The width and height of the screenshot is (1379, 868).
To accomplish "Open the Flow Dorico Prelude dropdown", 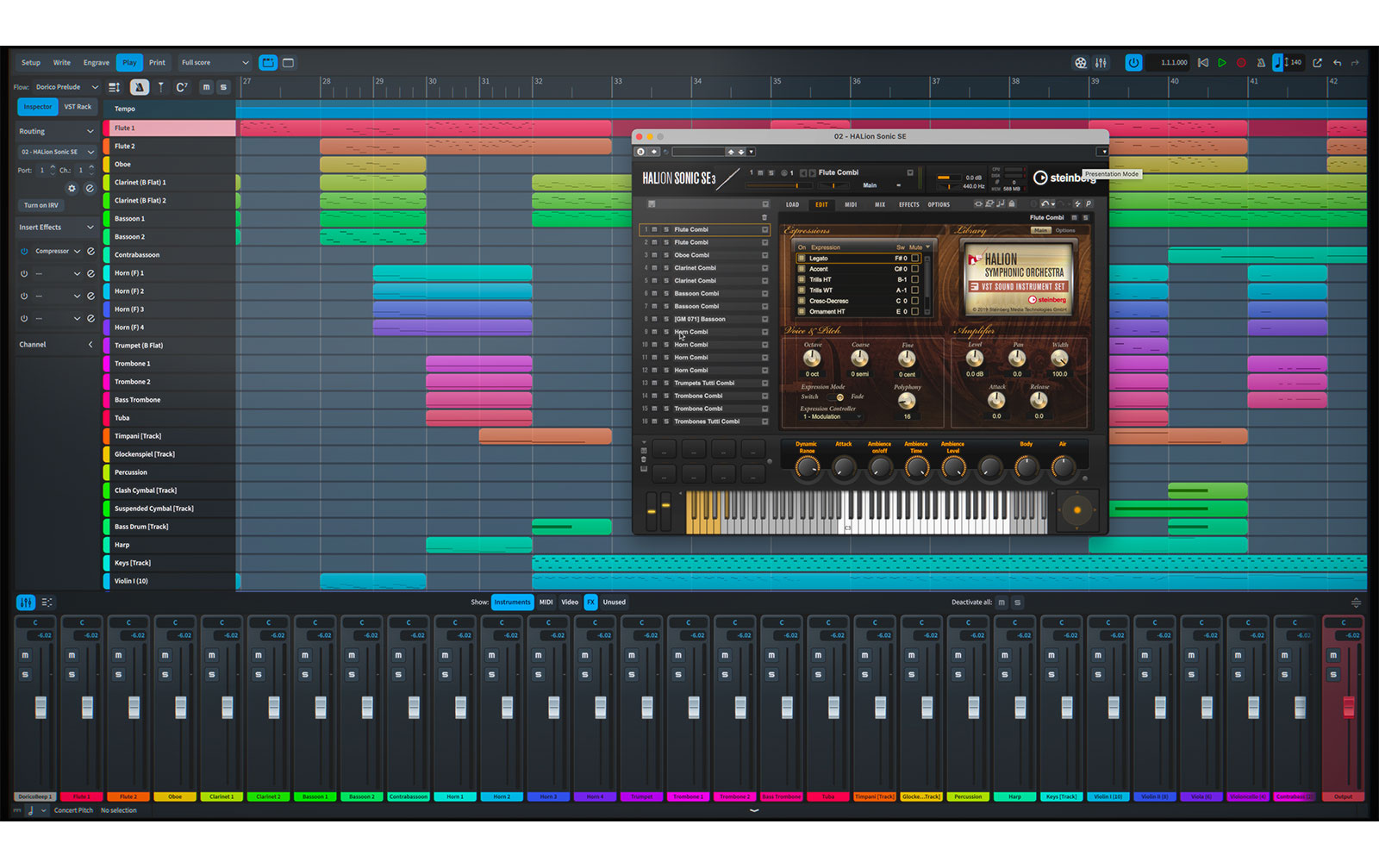I will coord(67,87).
